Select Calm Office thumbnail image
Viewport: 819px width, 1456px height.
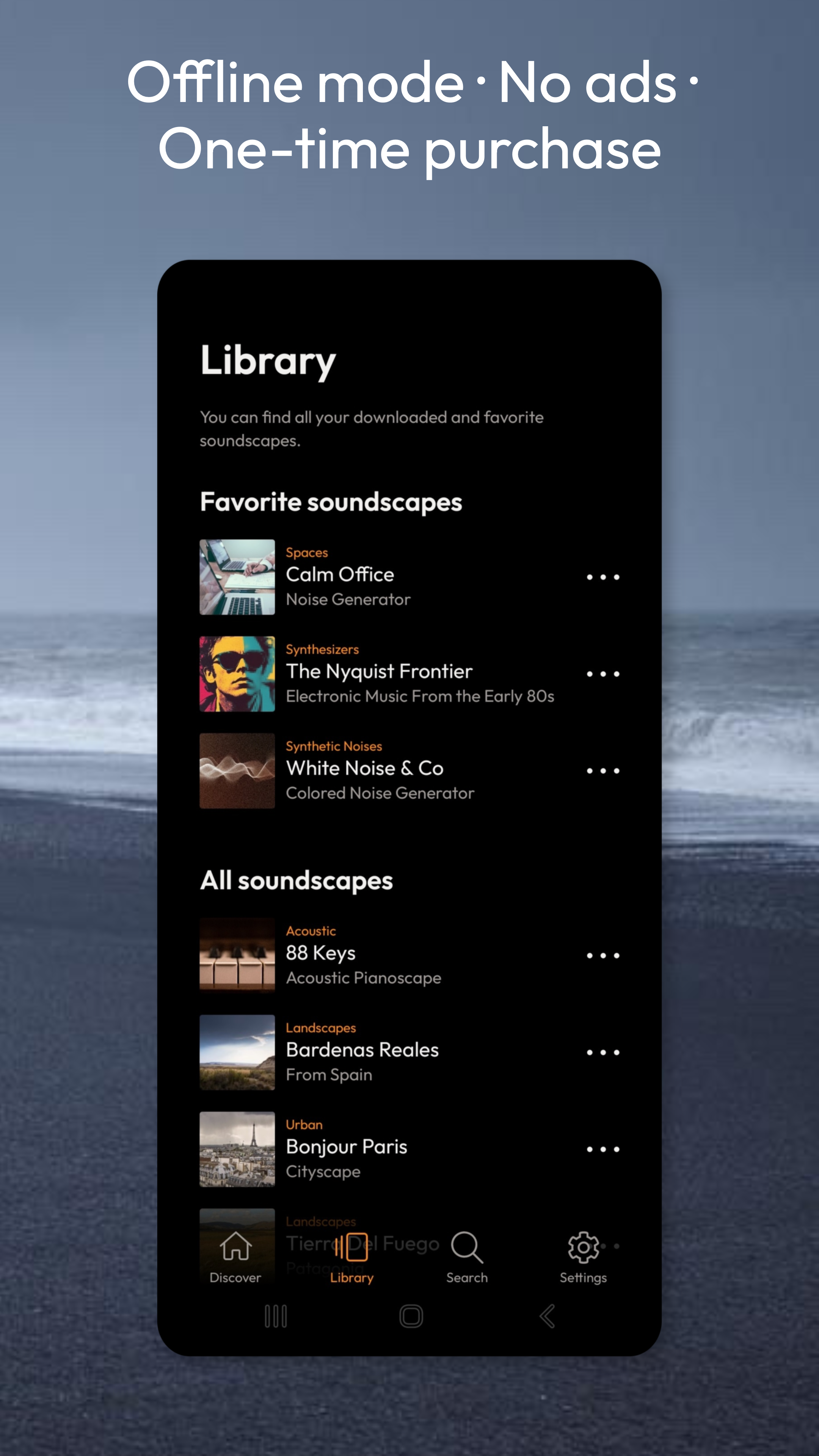tap(237, 577)
